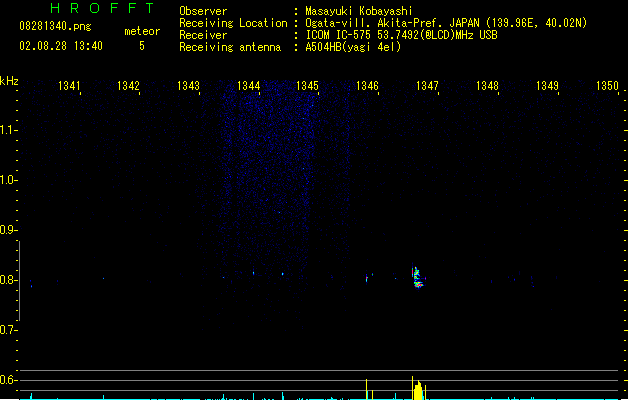Image resolution: width=629 pixels, height=400 pixels.
Task: Click the 1349 time marker
Action: pos(547,86)
